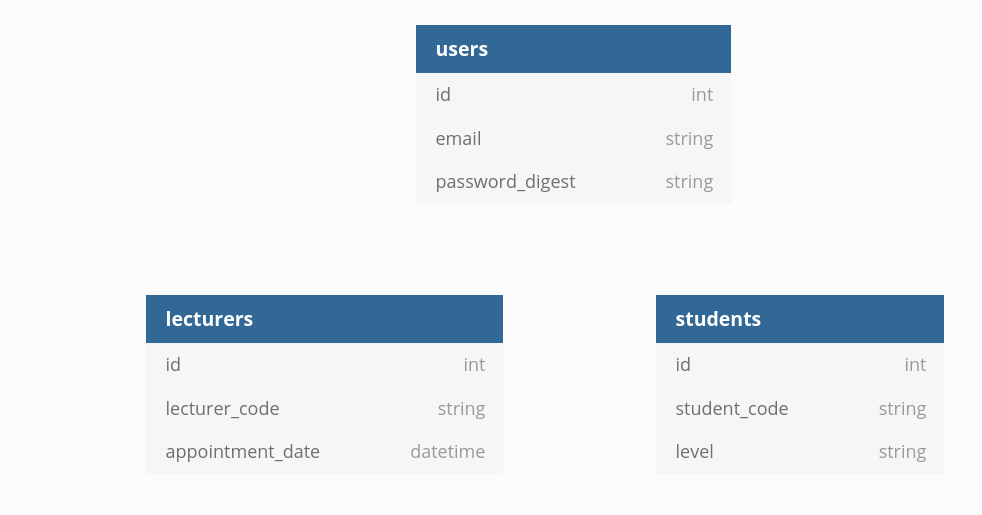
Task: Click the string type next to password_digest
Action: [x=690, y=182]
